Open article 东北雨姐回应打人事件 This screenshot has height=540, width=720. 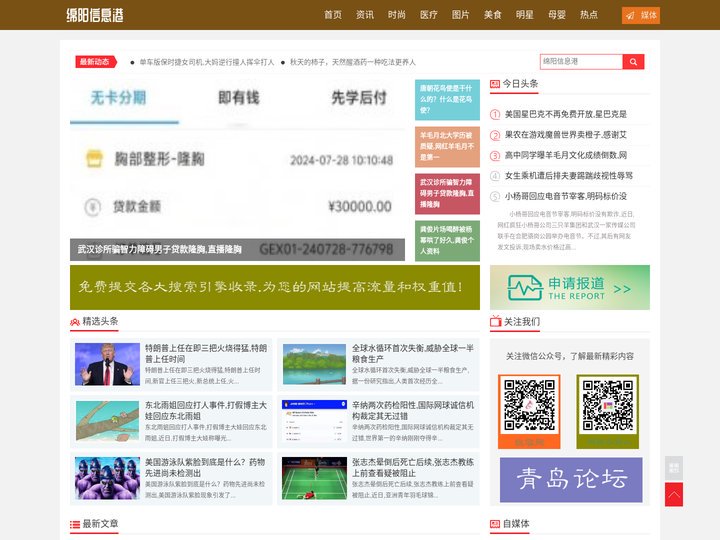click(206, 411)
